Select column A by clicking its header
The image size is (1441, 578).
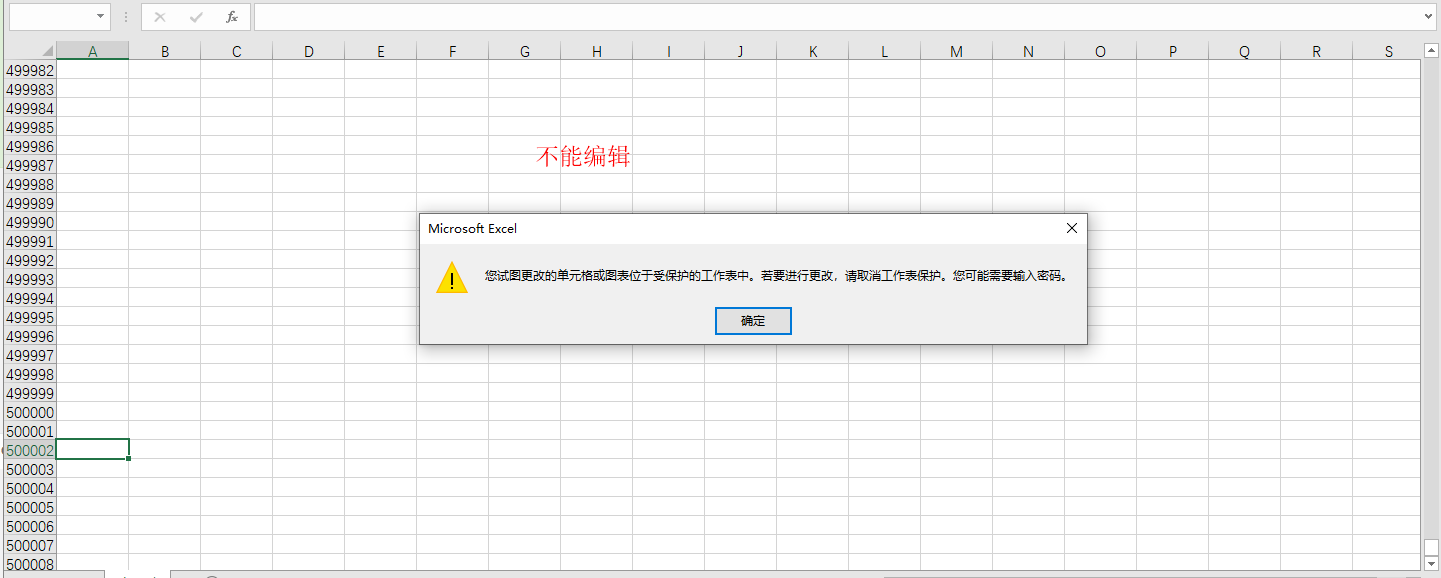[x=92, y=50]
